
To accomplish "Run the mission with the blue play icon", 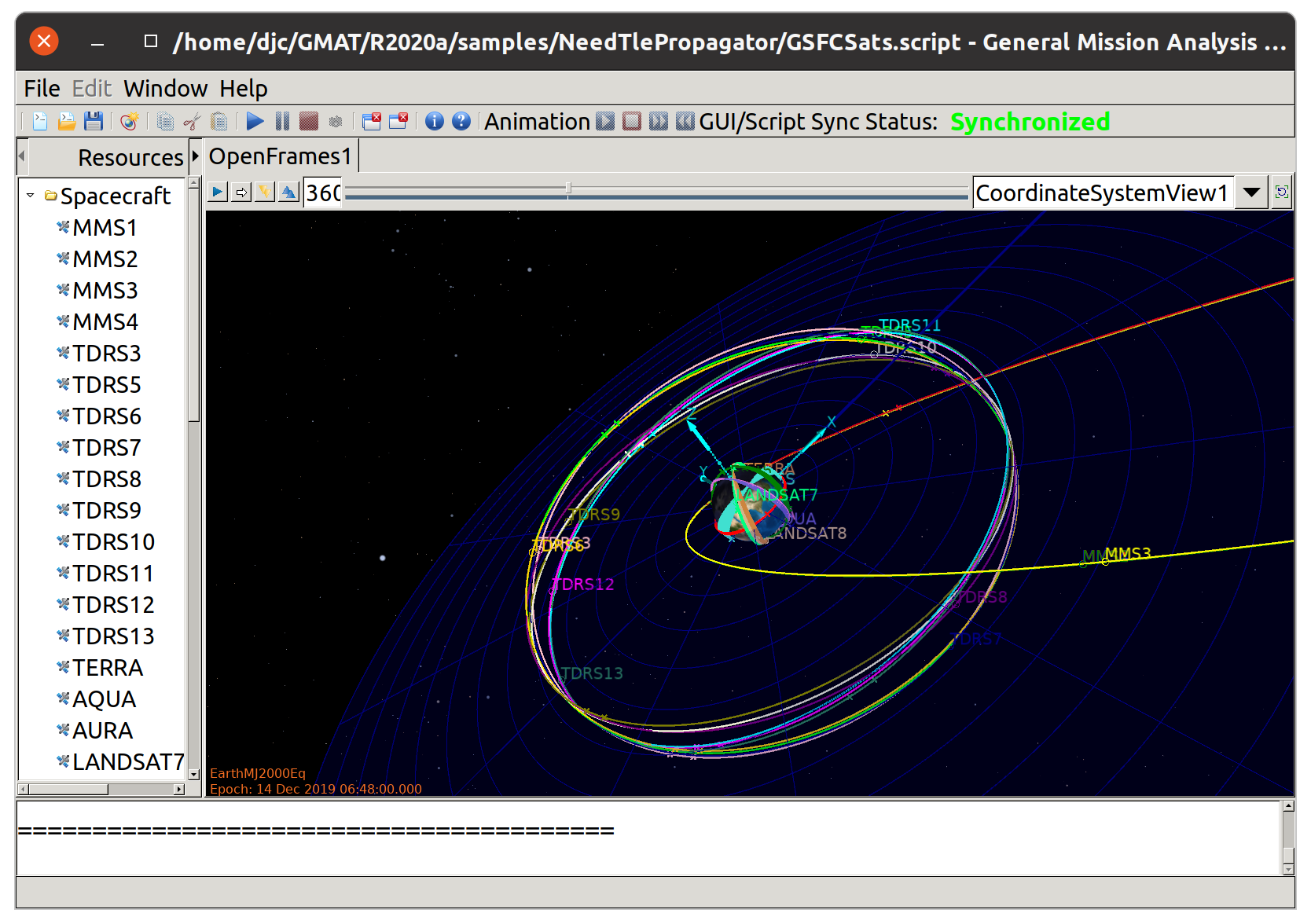I will coord(255,121).
